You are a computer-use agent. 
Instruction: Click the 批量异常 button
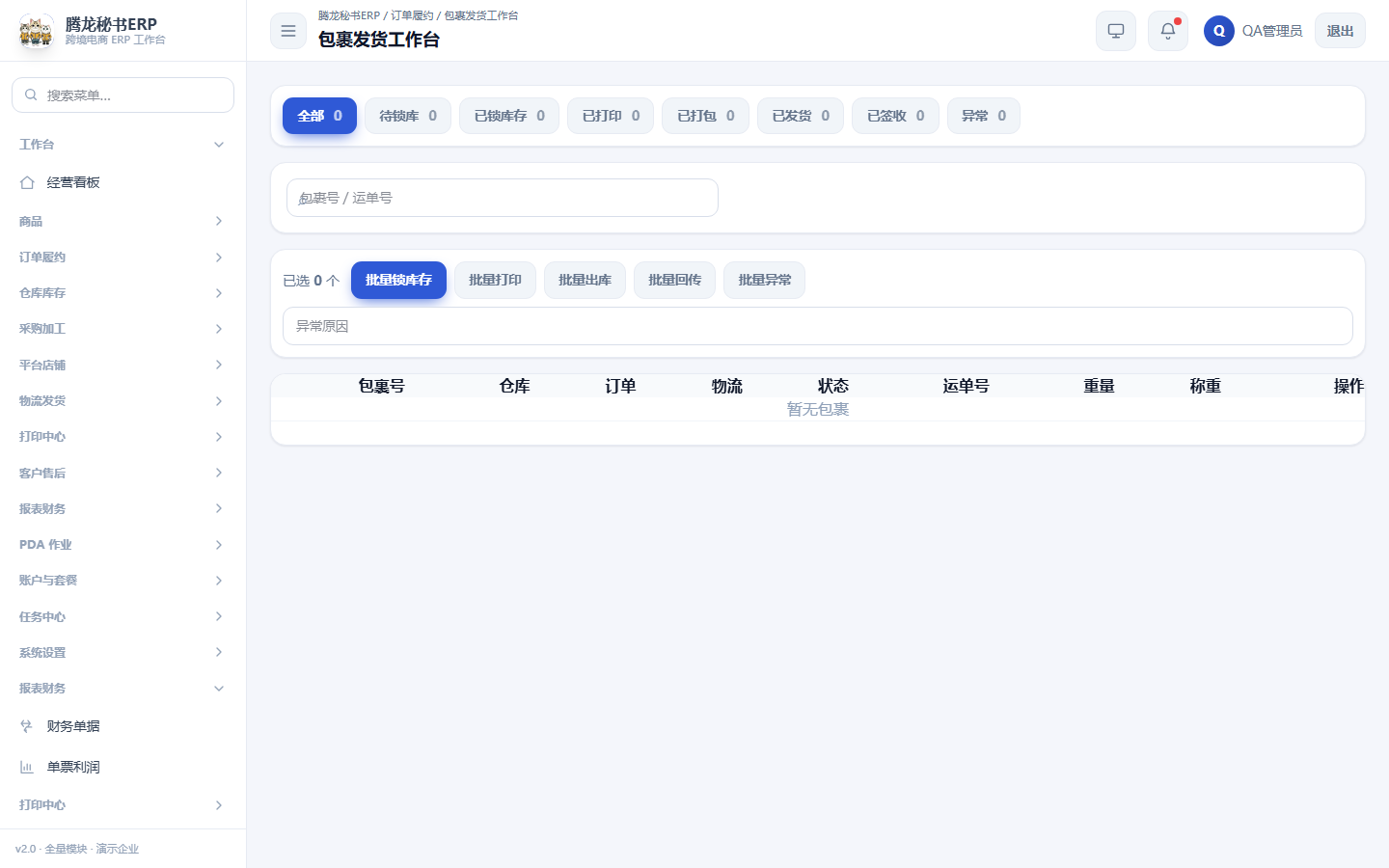(x=764, y=280)
